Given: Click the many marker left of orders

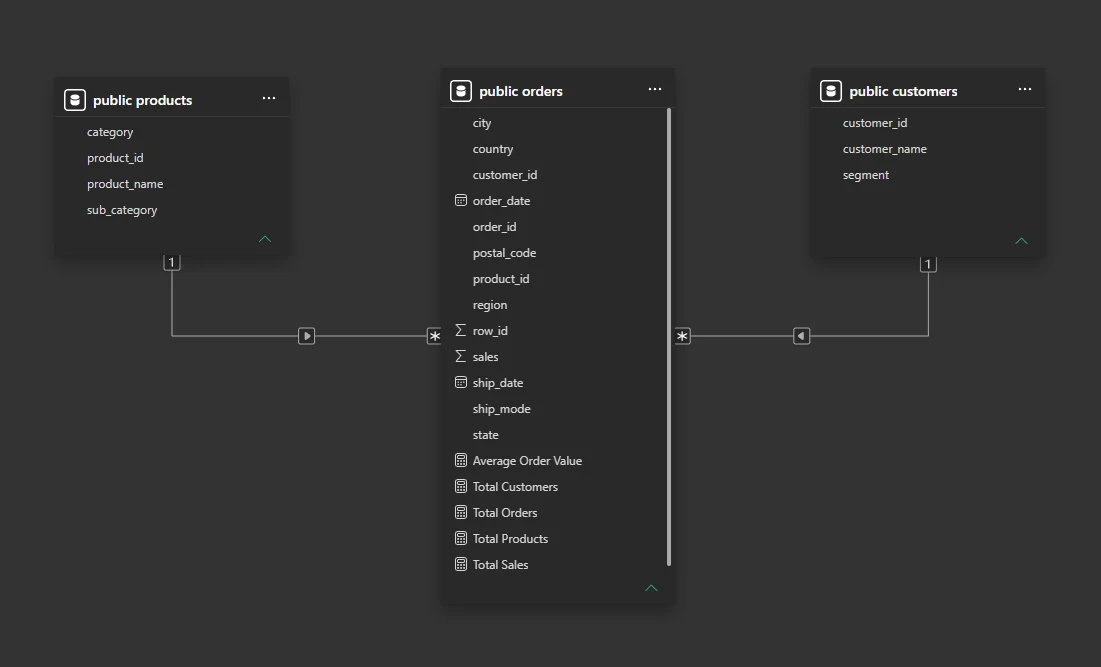Looking at the screenshot, I should (x=435, y=336).
